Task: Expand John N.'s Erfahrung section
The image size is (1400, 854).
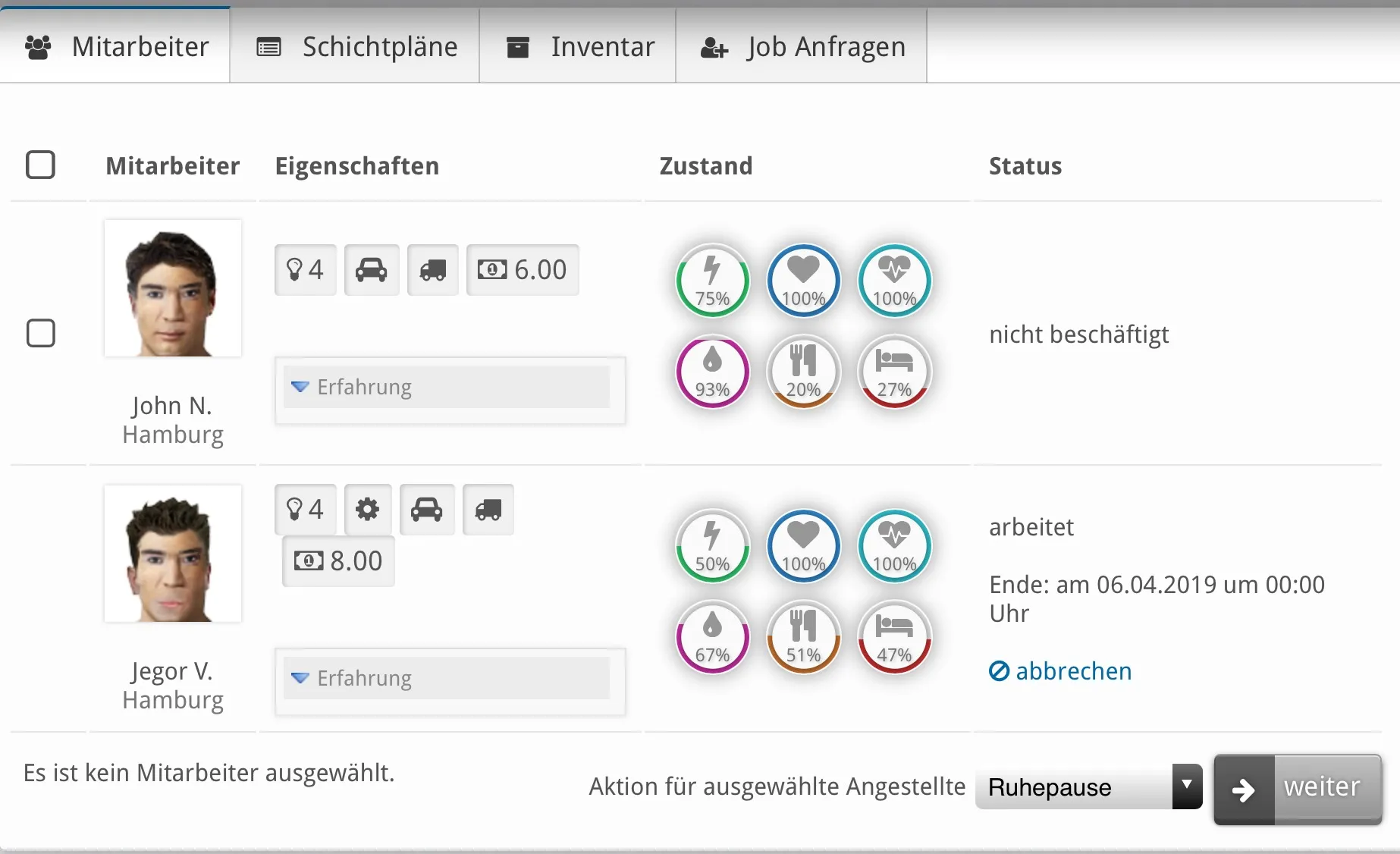Action: tap(447, 388)
